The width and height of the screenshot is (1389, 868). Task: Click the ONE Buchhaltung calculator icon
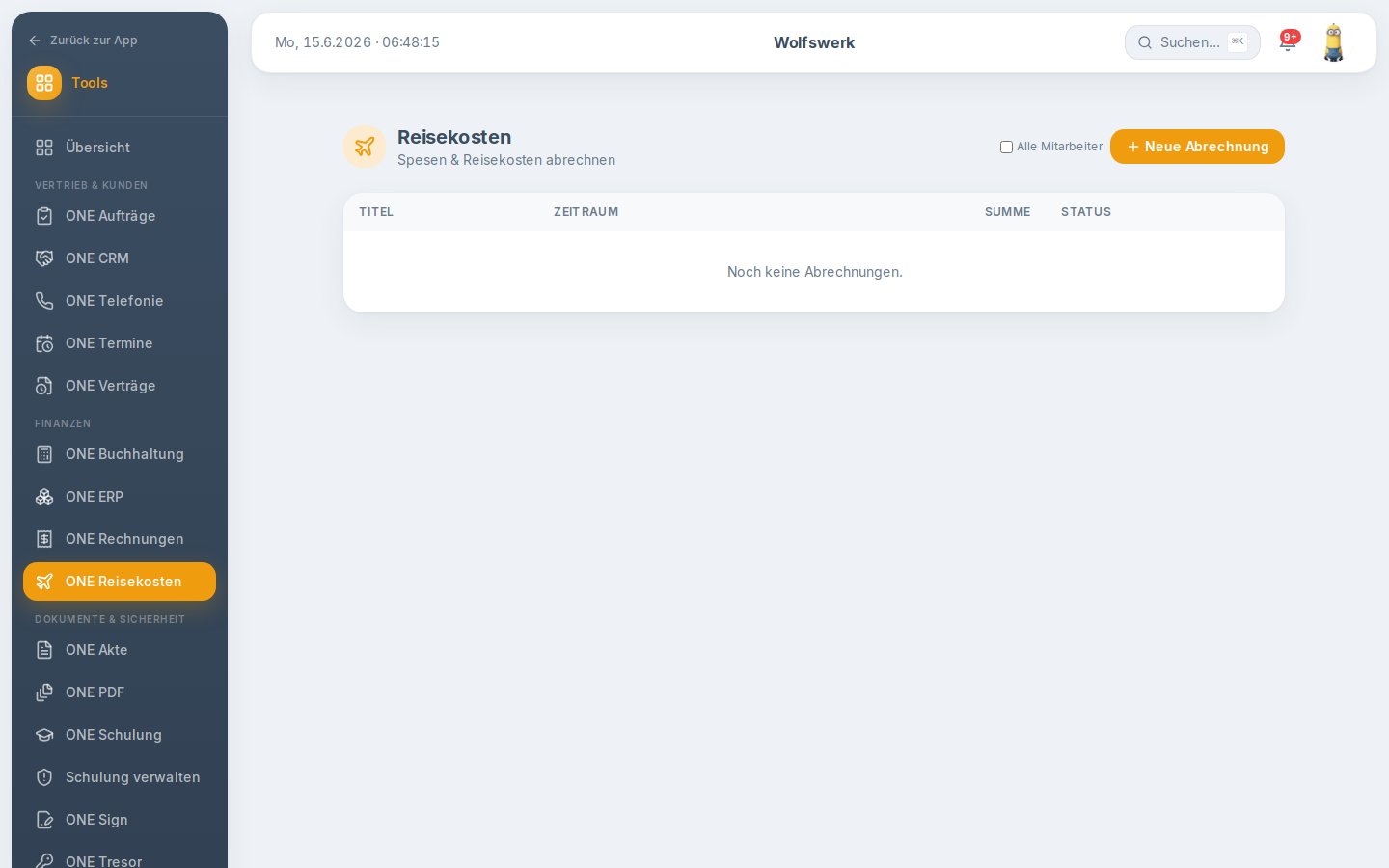coord(44,454)
